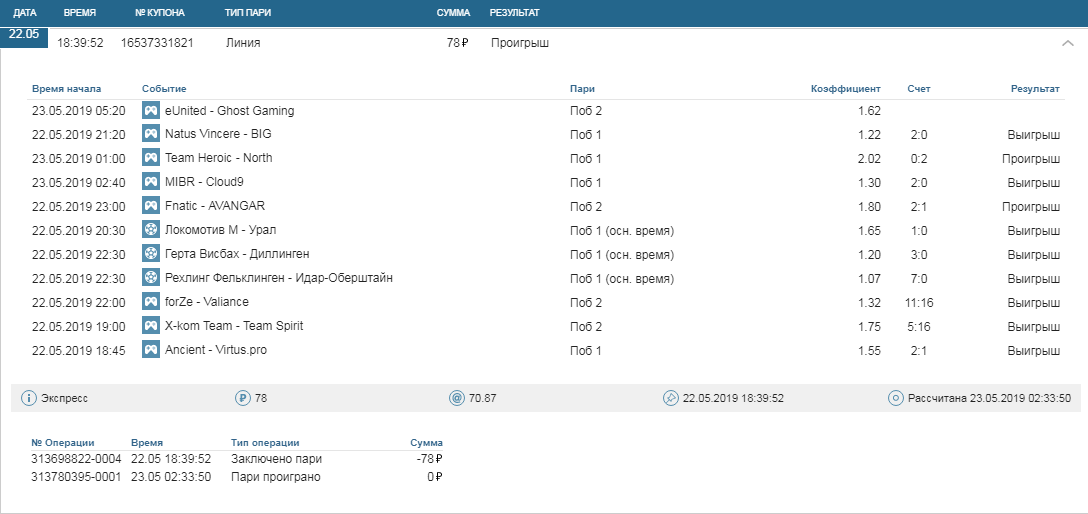
Task: Click the esports icon beside eUnited - Ghost Gaming
Action: pyautogui.click(x=151, y=111)
